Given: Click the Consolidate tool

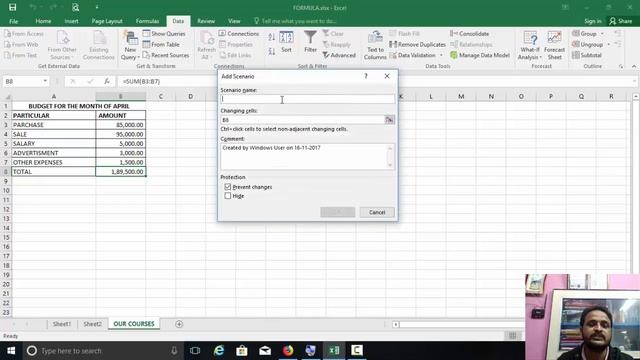Looking at the screenshot, I should click(x=470, y=33).
